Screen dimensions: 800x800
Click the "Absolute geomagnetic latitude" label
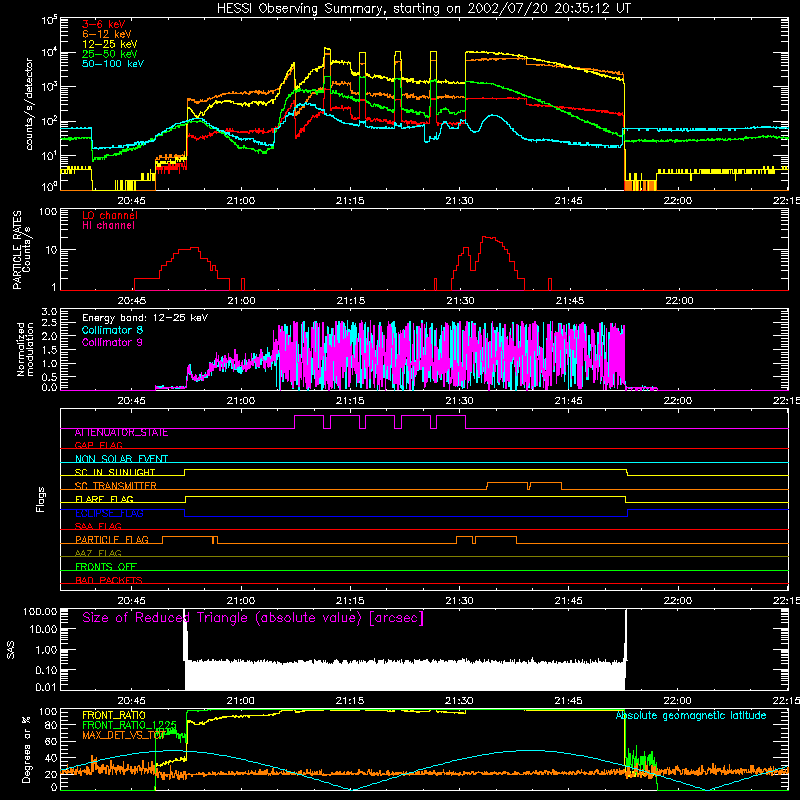[691, 716]
